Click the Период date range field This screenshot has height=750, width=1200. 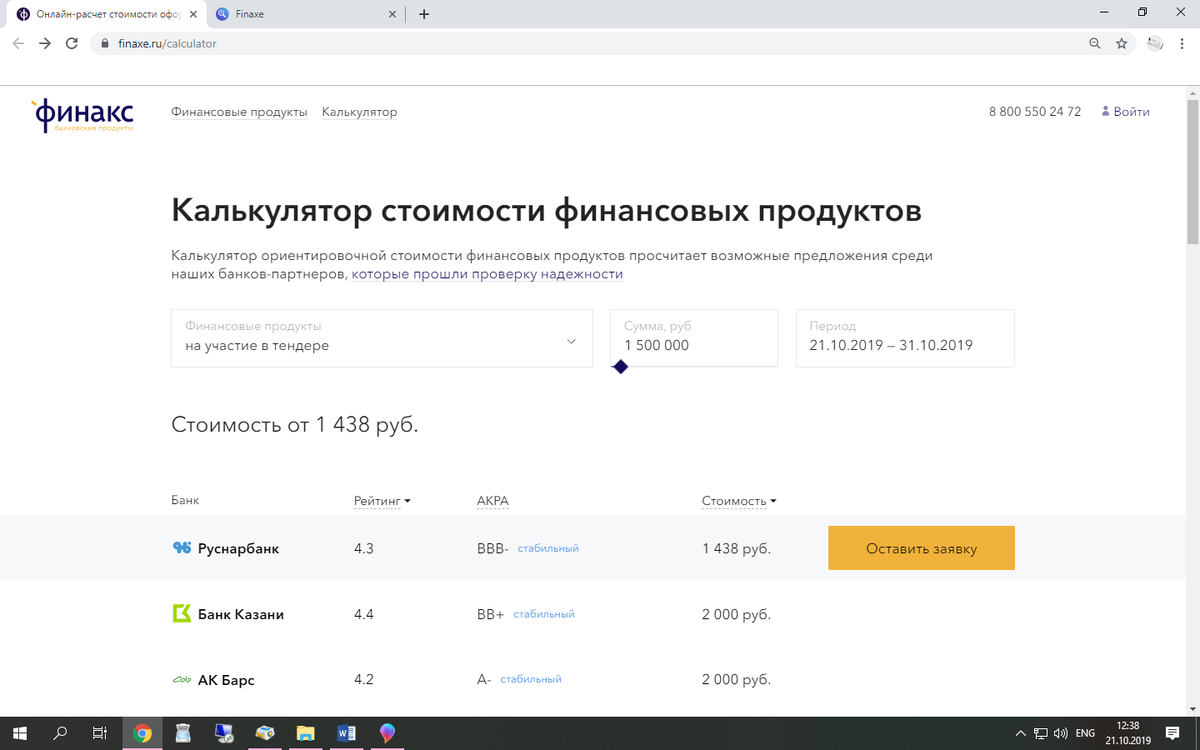(x=905, y=338)
